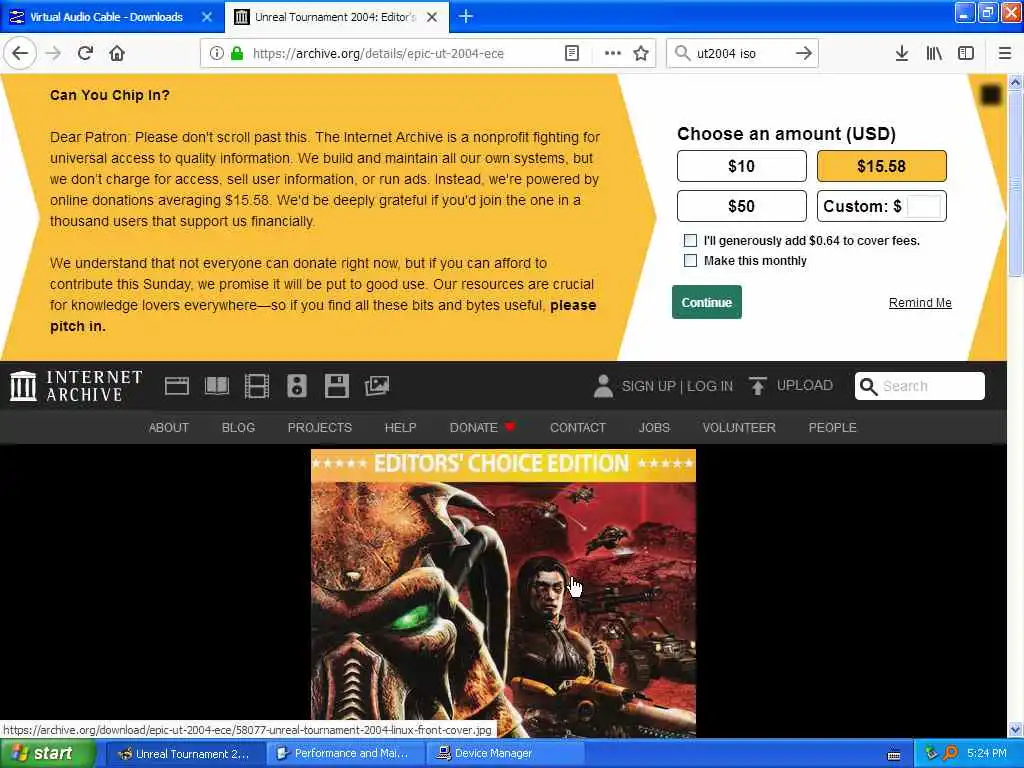The width and height of the screenshot is (1024, 768).
Task: Open the DONATE menu item
Action: 482,427
